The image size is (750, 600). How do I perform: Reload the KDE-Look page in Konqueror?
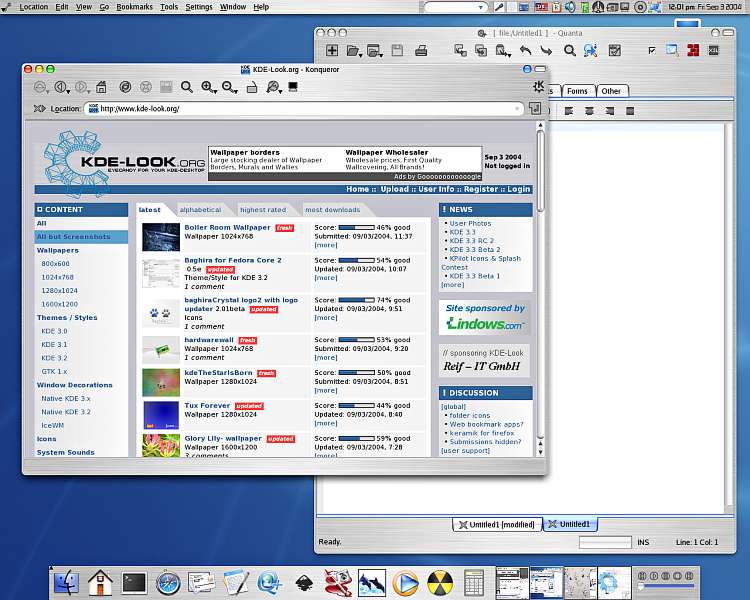[x=125, y=87]
